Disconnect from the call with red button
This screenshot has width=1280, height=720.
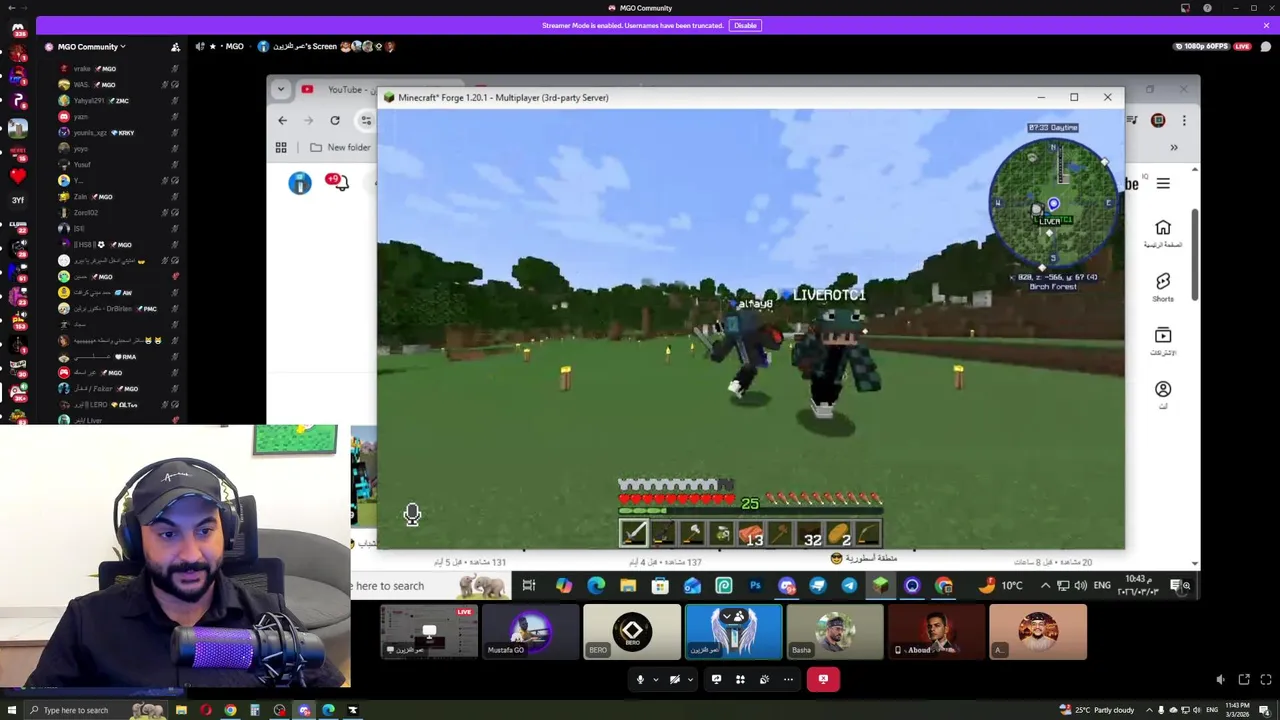click(823, 679)
